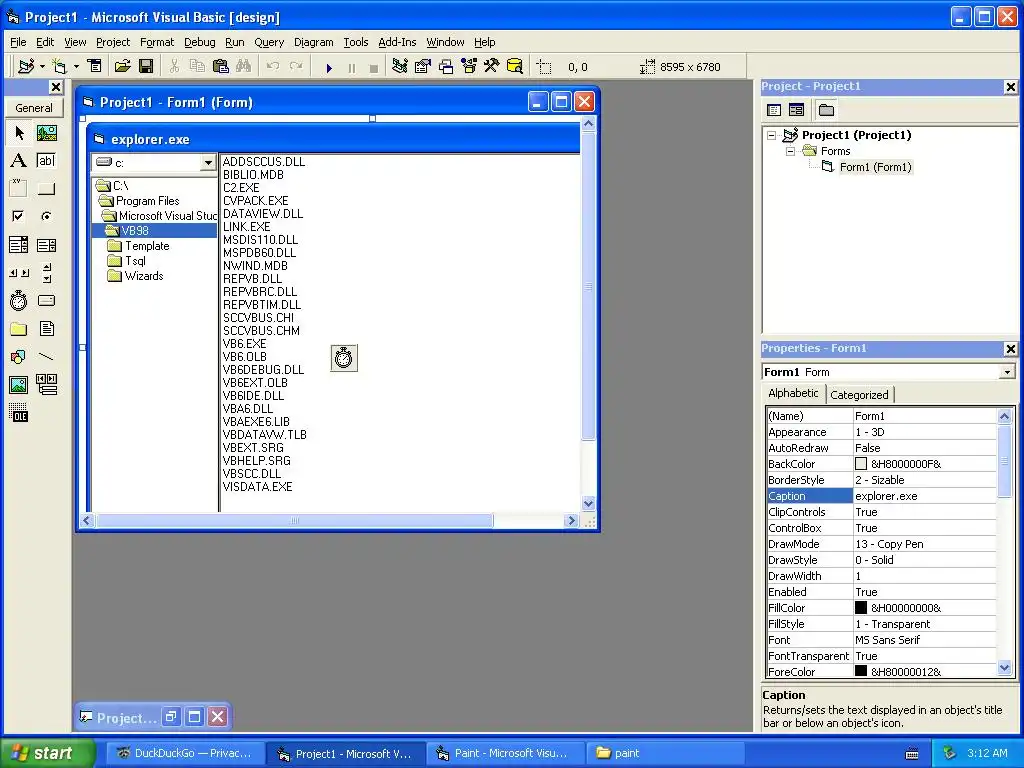Viewport: 1024px width, 768px height.
Task: Select the PictureBox control in the toolbox
Action: (x=46, y=133)
